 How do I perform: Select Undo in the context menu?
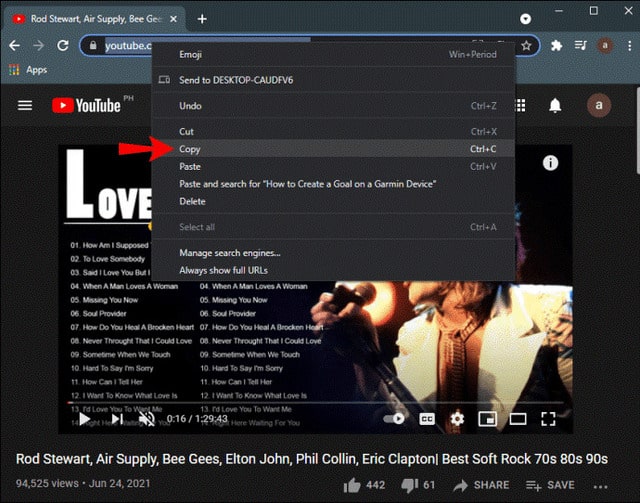333,106
